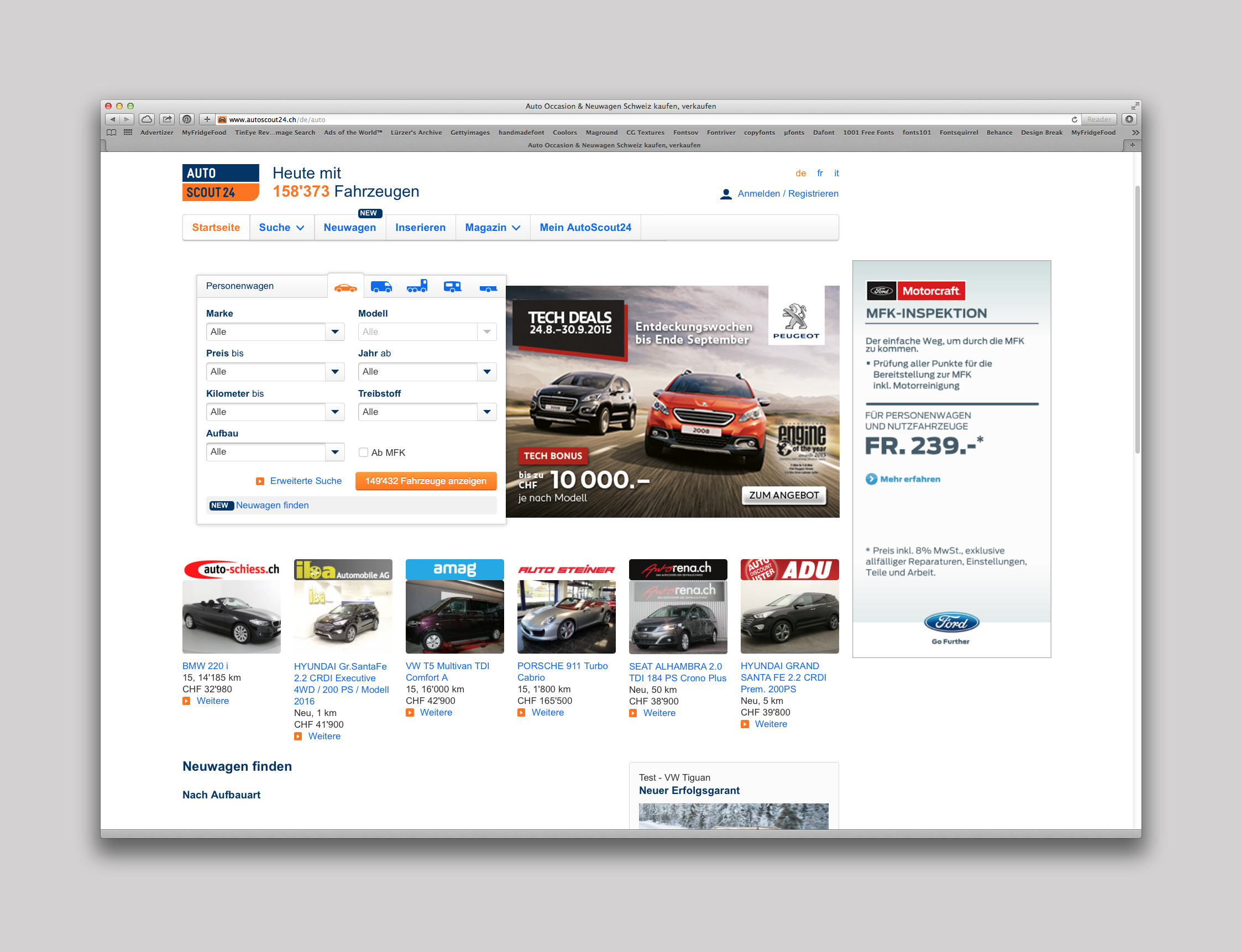Select the camper vehicle type icon
This screenshot has height=952, width=1241.
(x=452, y=287)
